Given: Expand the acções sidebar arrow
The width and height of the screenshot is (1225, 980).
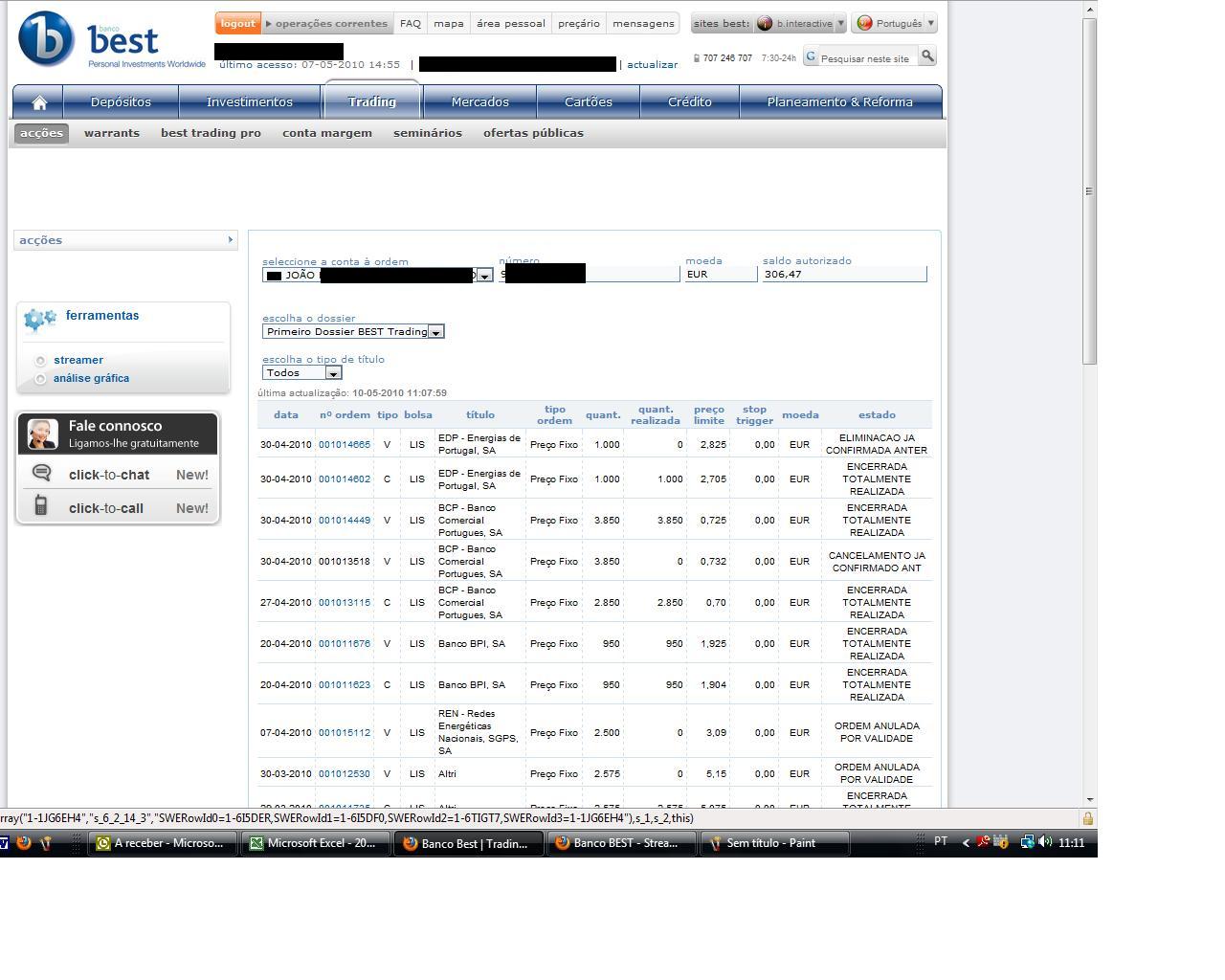Looking at the screenshot, I should point(230,240).
